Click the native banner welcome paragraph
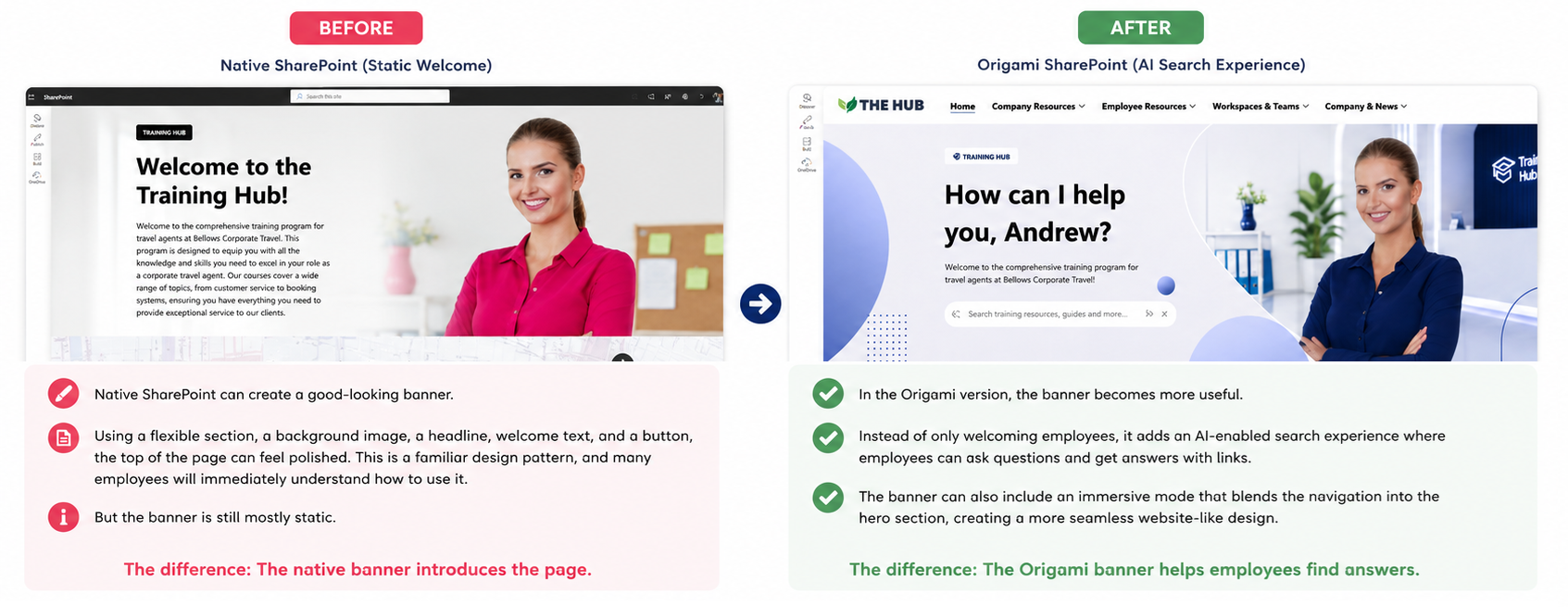 point(232,270)
